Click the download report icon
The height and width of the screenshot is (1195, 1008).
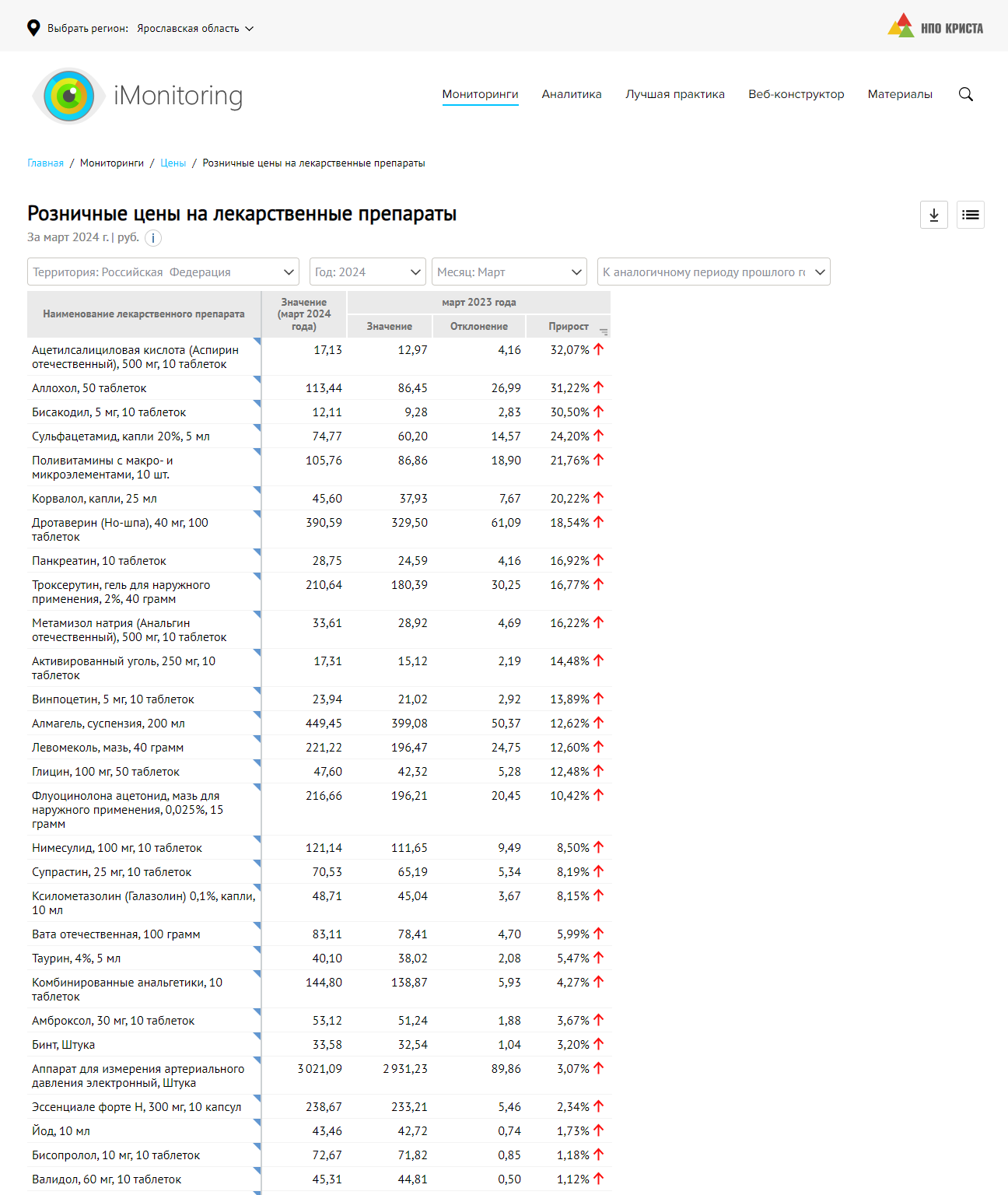[933, 215]
